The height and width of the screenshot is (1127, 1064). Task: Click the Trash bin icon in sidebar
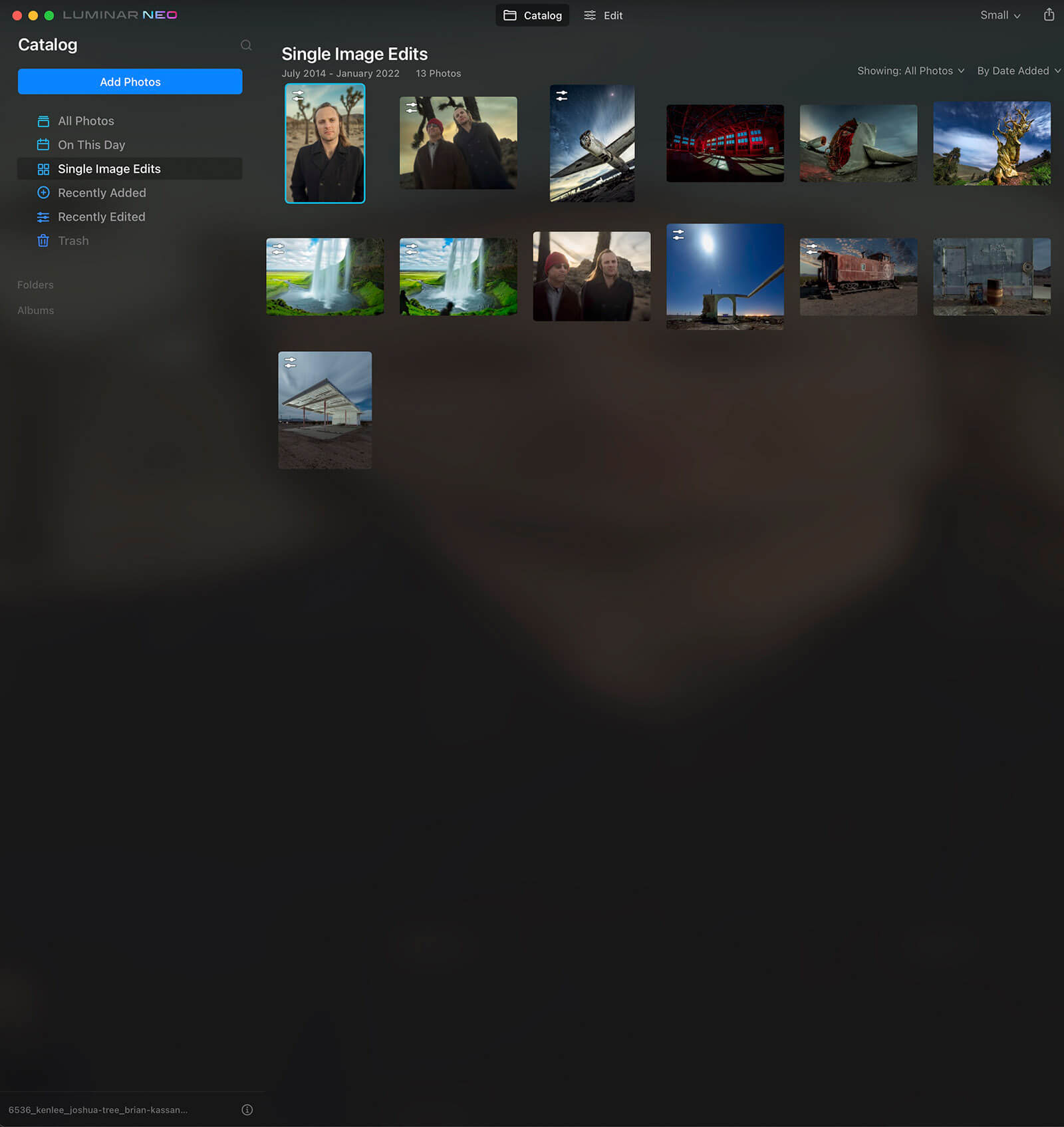pyautogui.click(x=43, y=241)
